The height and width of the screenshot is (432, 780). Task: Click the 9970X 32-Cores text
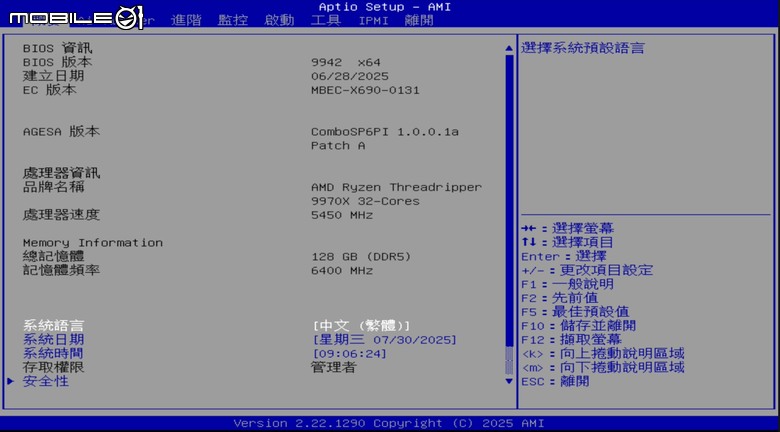tap(365, 202)
